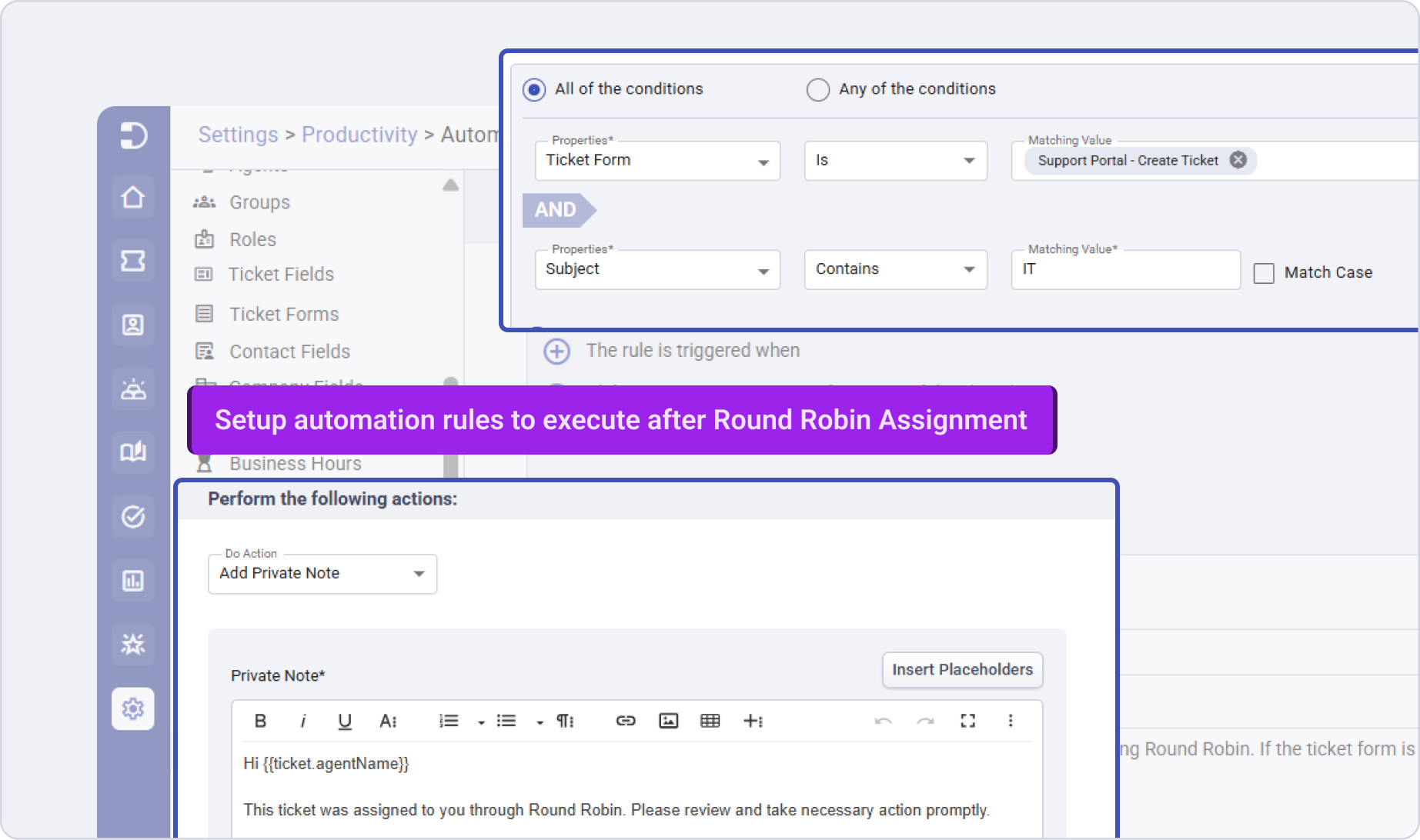1420x840 pixels.
Task: Go to the Productivity breadcrumb link
Action: 359,135
